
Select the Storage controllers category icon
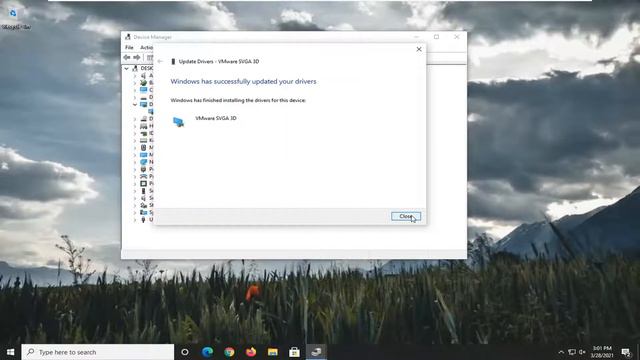143,205
